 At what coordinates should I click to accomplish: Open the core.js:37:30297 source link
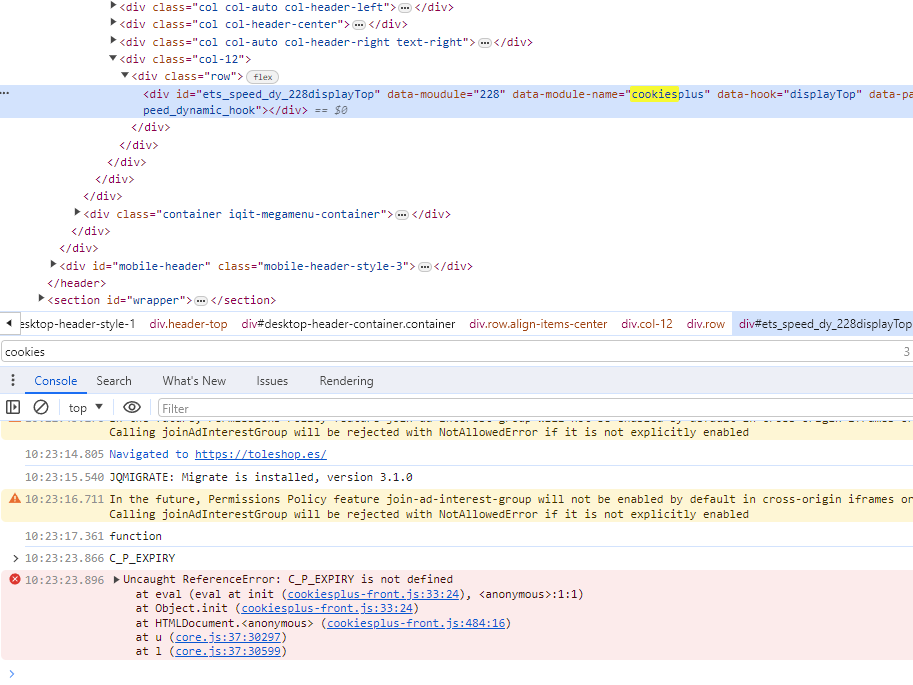228,637
